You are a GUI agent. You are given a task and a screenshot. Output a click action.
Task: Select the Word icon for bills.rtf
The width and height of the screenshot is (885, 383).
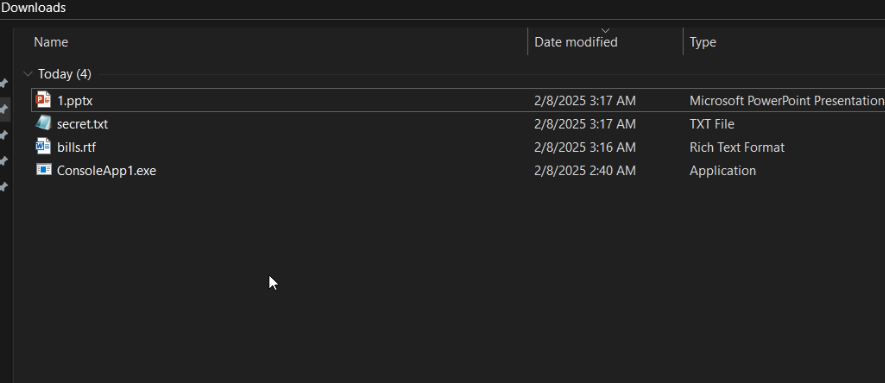tap(43, 147)
